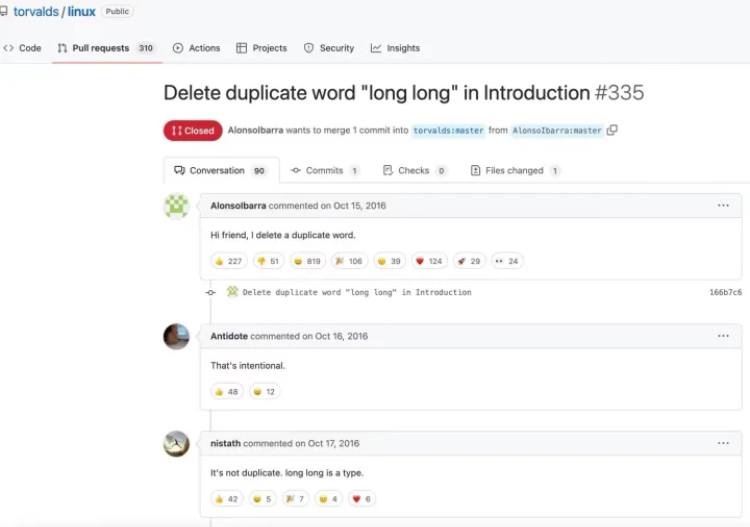Open the Security tab

(329, 48)
